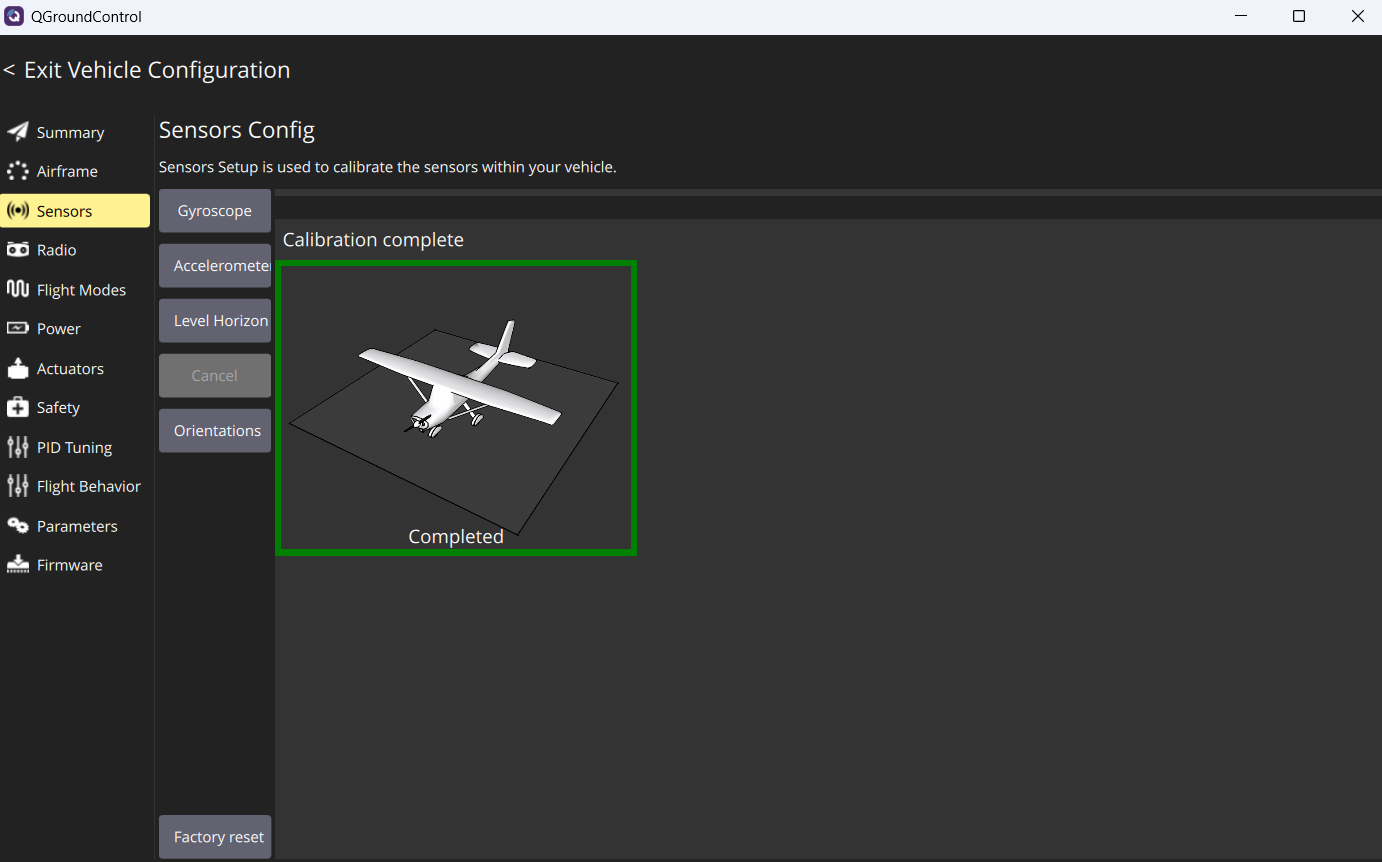The image size is (1382, 862).
Task: Click the Firmware download icon
Action: coord(18,565)
